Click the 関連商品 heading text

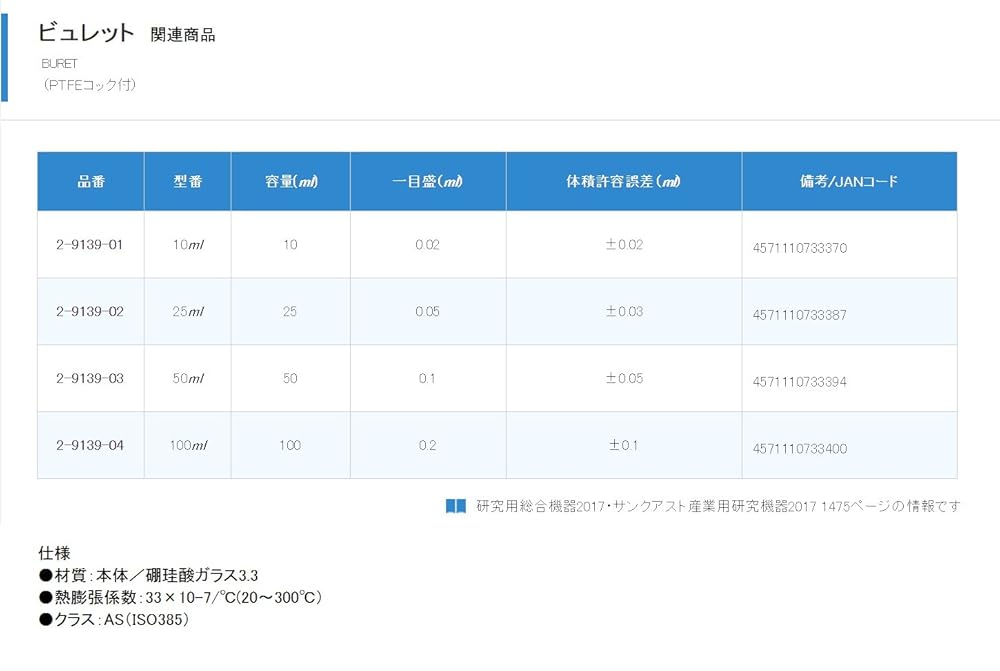pyautogui.click(x=182, y=35)
